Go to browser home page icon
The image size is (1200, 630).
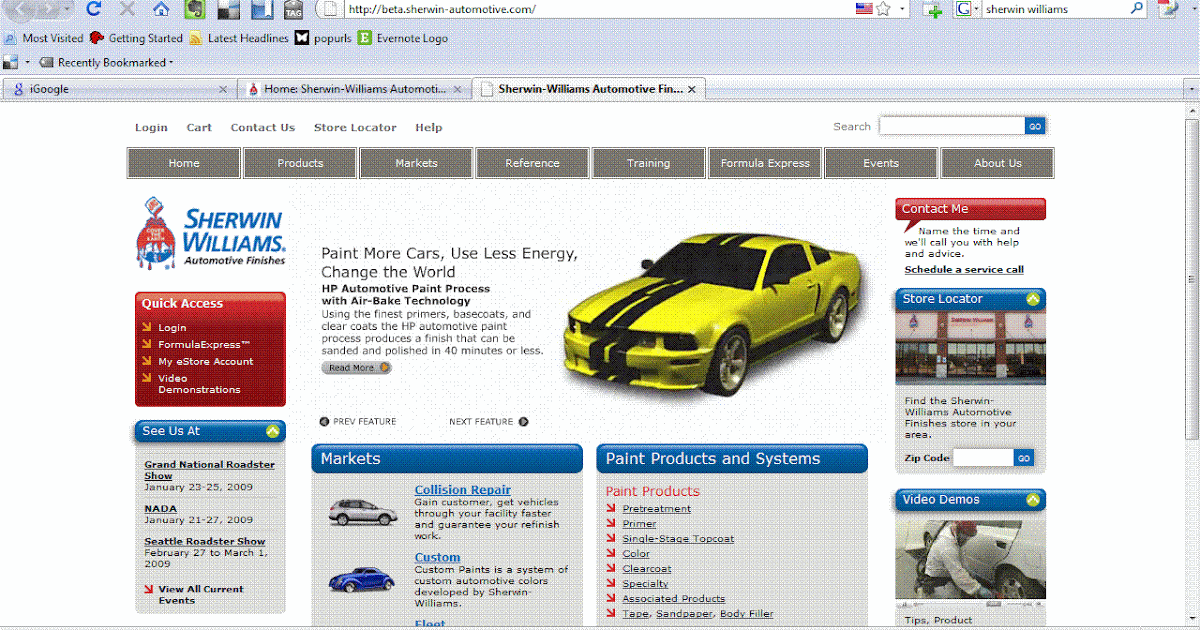tap(161, 9)
